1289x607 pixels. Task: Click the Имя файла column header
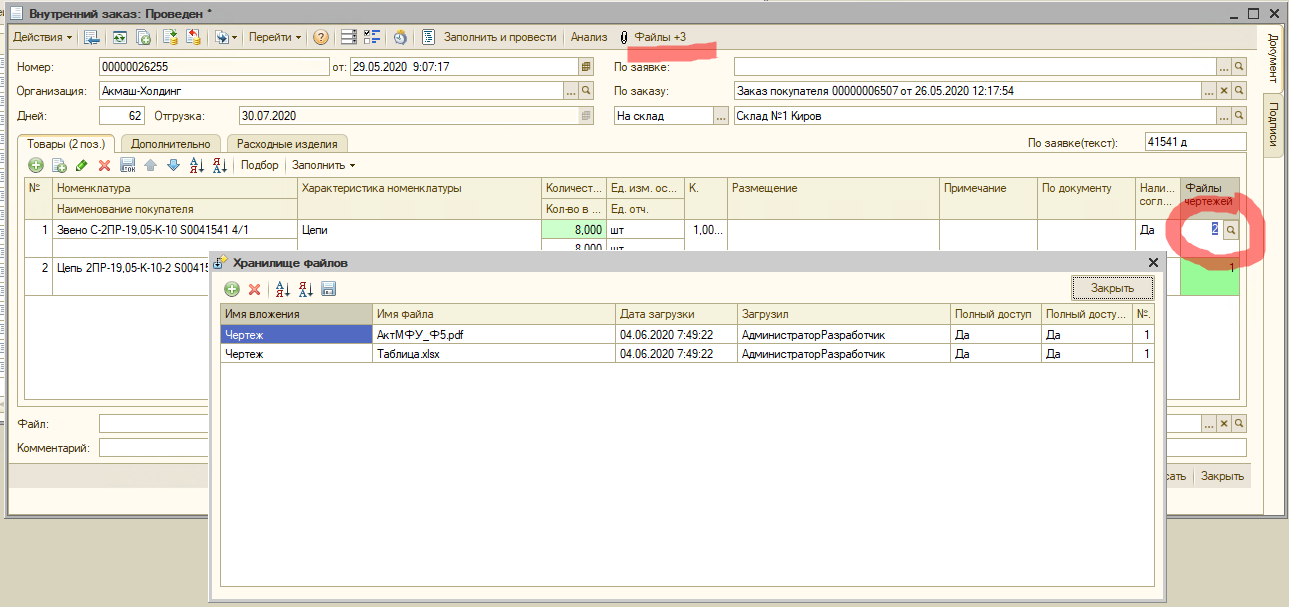coord(494,314)
